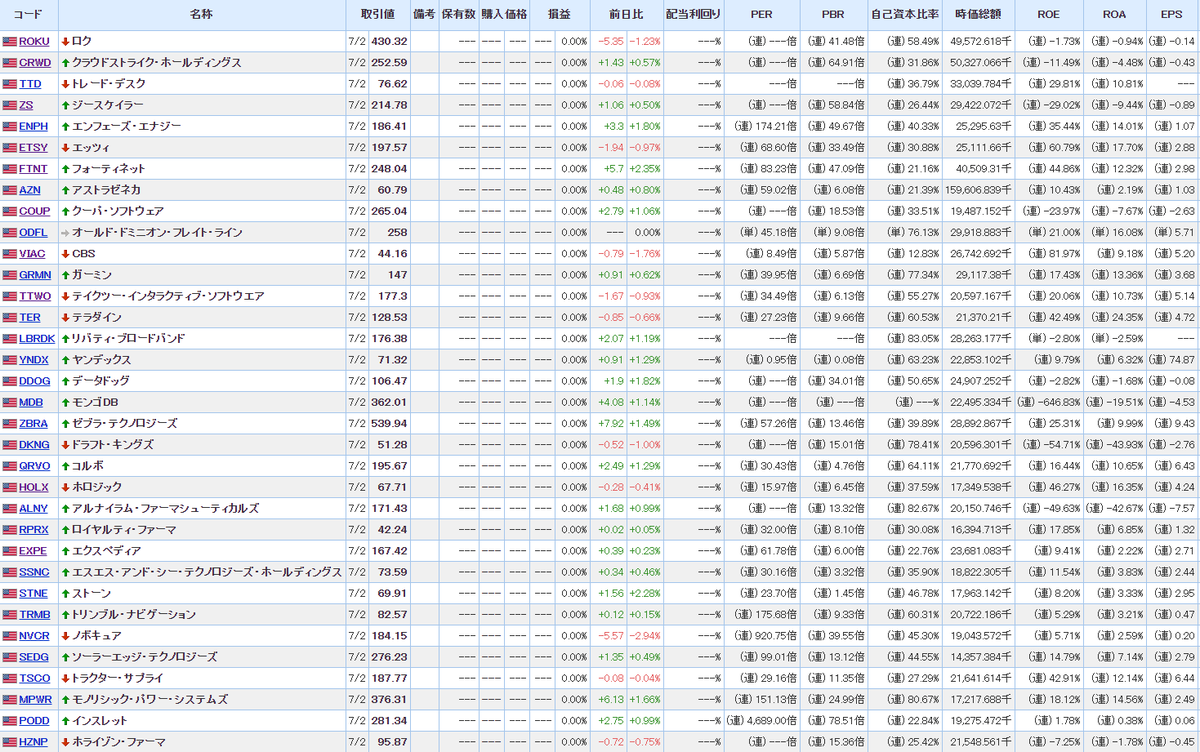Click the company name フォーティネット

108,169
